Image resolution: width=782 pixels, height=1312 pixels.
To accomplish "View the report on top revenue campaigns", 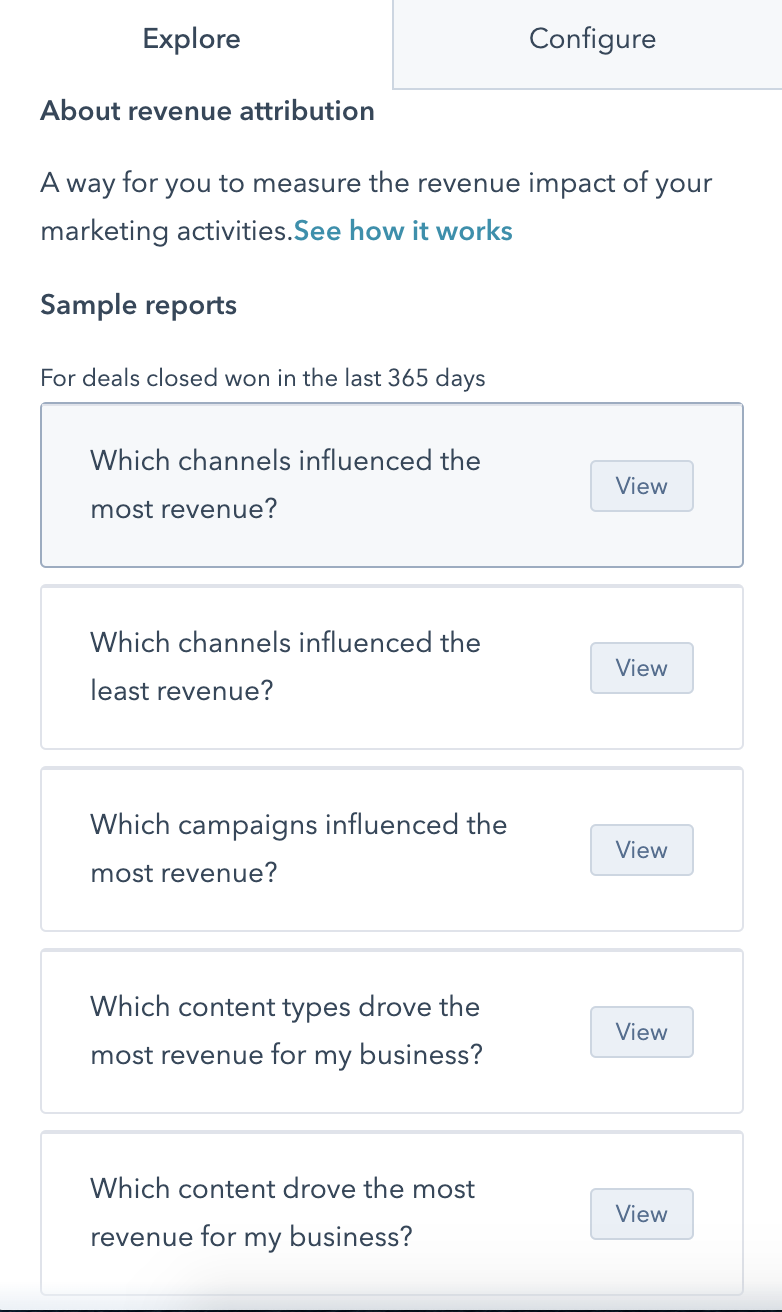I will point(641,850).
